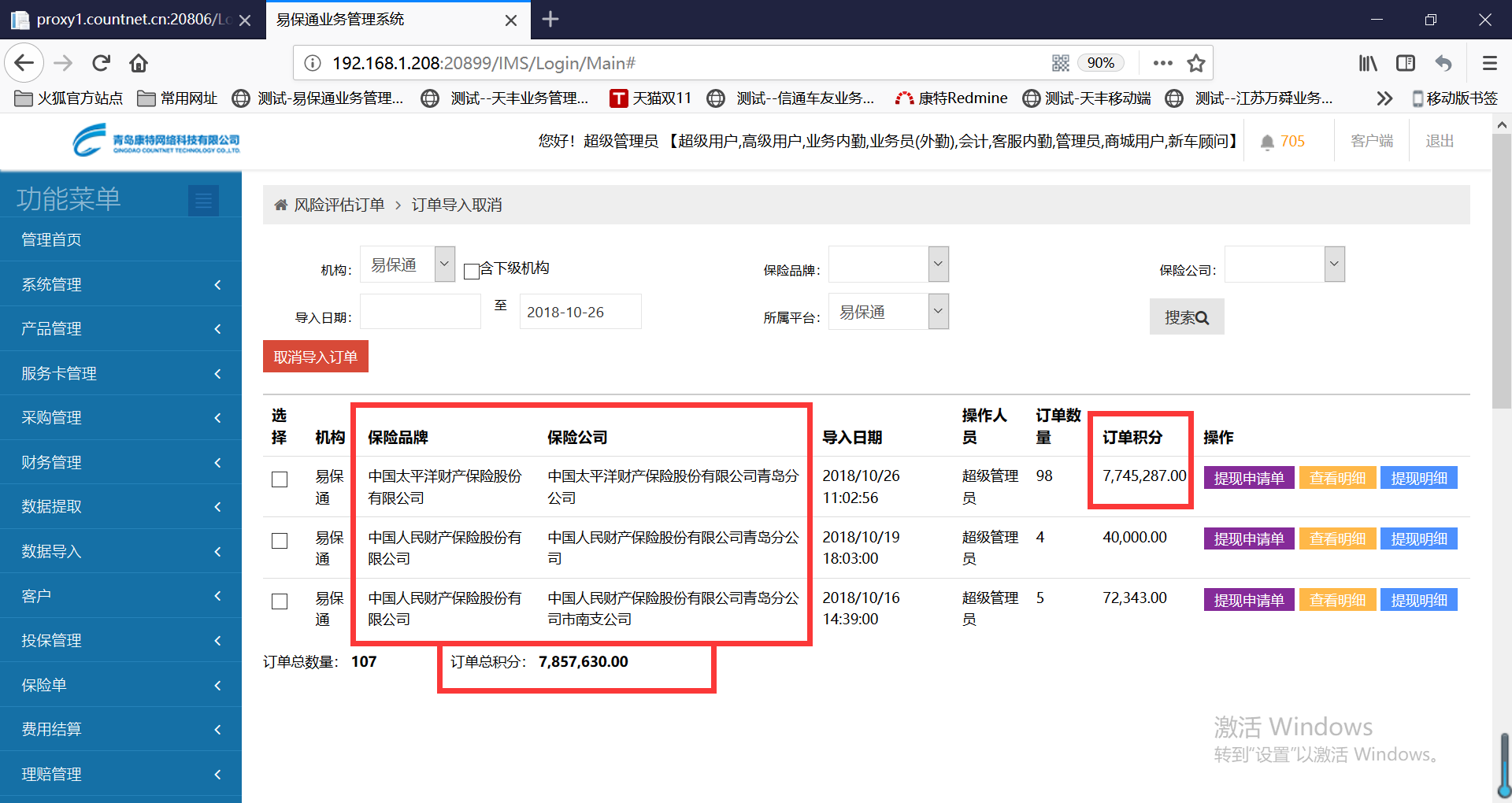The width and height of the screenshot is (1512, 803).
Task: Click the page vertical scrollbar thumb
Action: (x=1501, y=271)
